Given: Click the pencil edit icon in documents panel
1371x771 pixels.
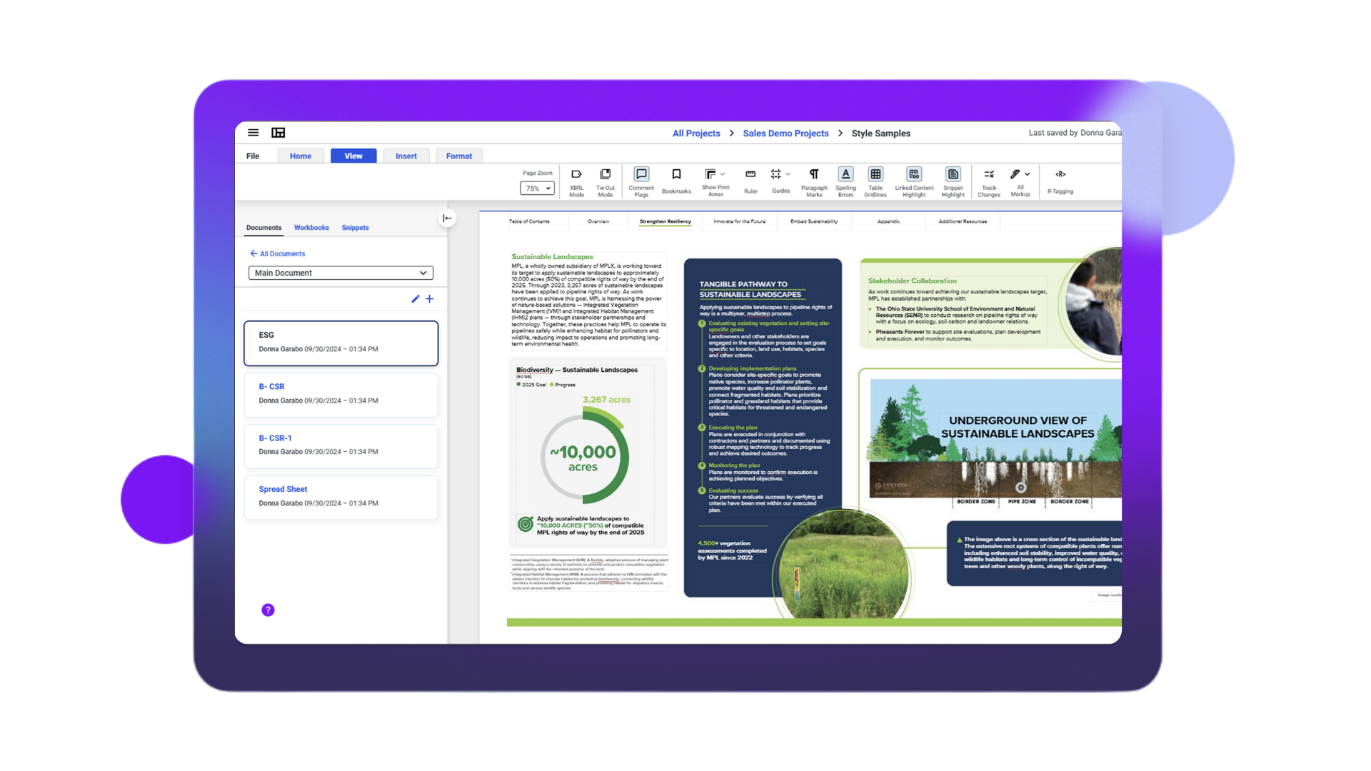Looking at the screenshot, I should point(416,299).
